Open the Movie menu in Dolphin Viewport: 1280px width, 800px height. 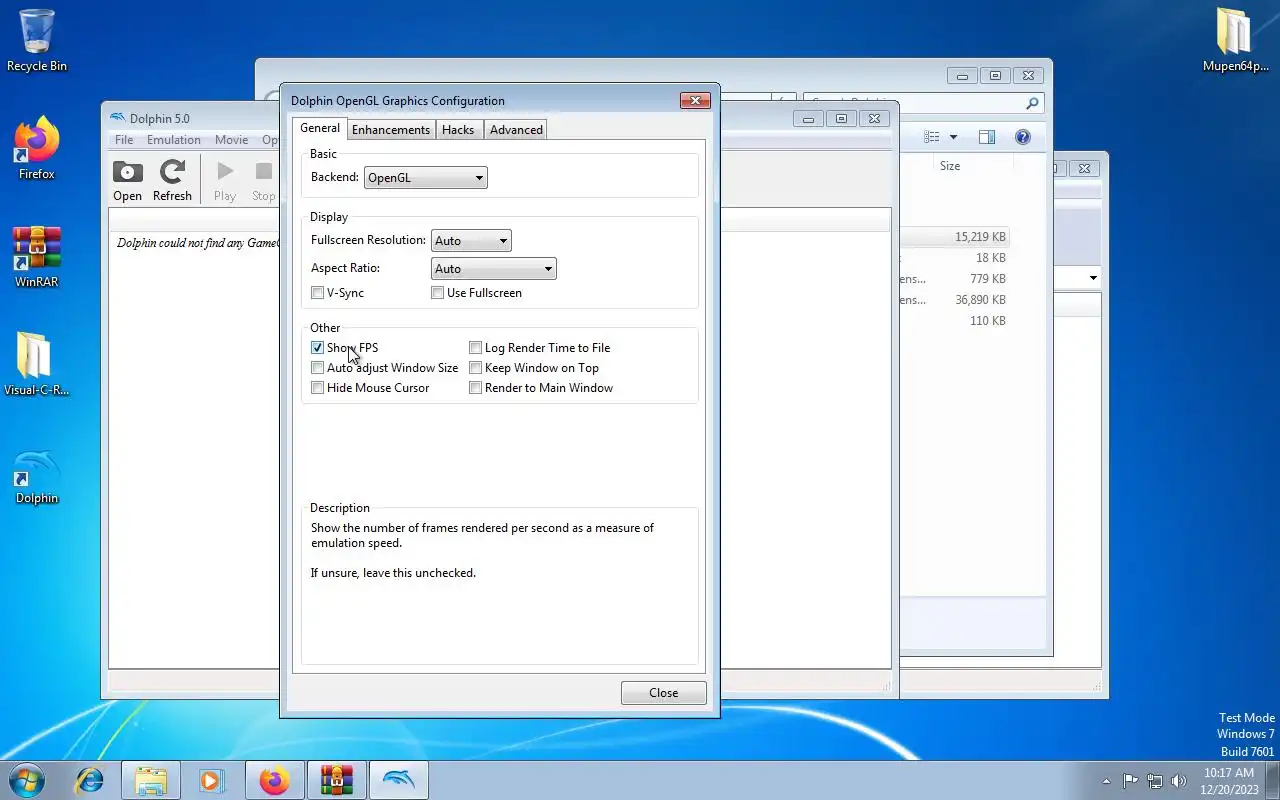[231, 140]
